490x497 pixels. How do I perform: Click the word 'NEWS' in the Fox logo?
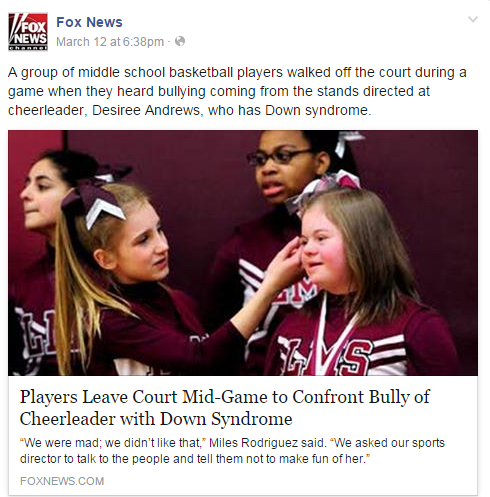30,39
